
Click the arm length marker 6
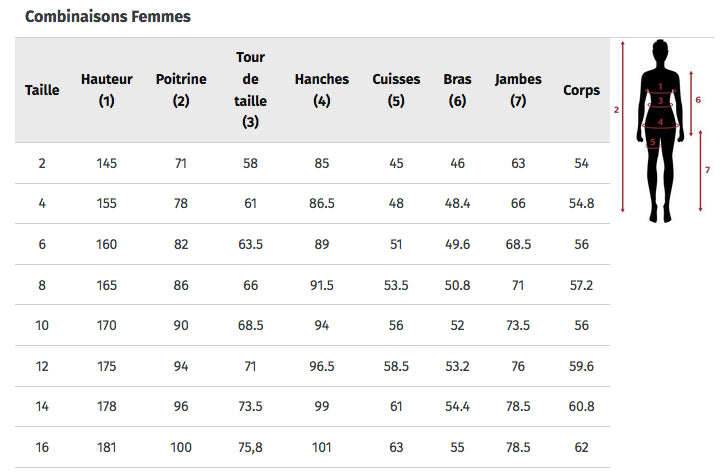tap(698, 100)
